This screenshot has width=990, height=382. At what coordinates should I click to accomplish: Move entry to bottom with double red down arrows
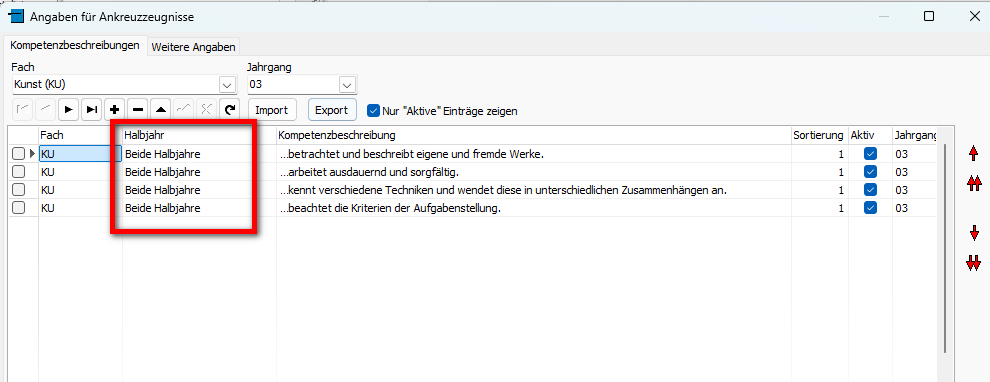click(x=974, y=263)
